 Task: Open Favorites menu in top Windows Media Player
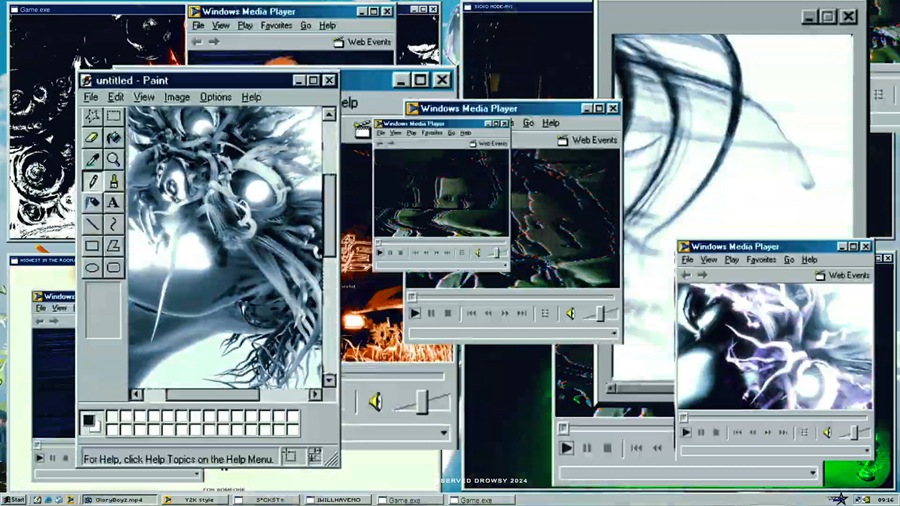point(276,25)
